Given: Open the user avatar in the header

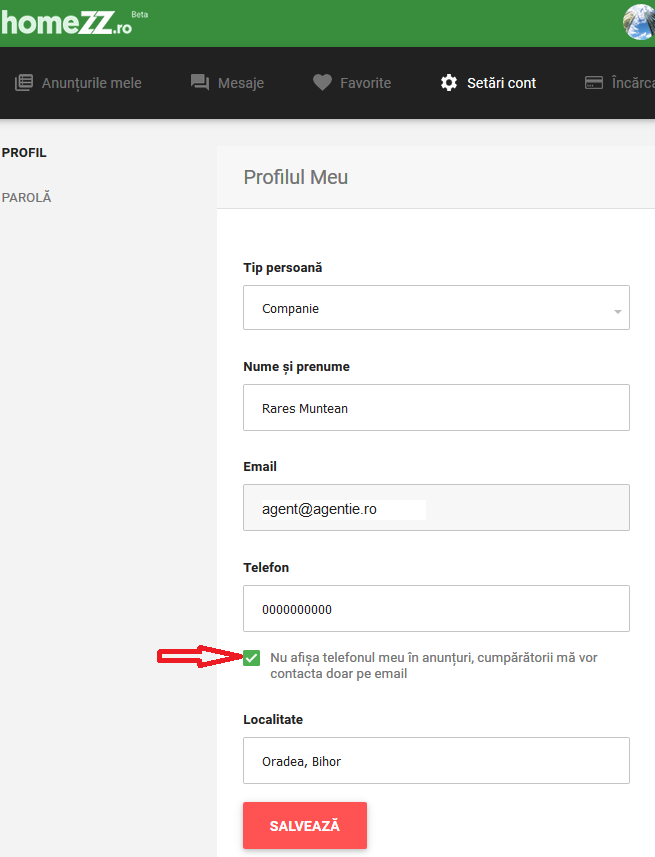Looking at the screenshot, I should point(640,22).
